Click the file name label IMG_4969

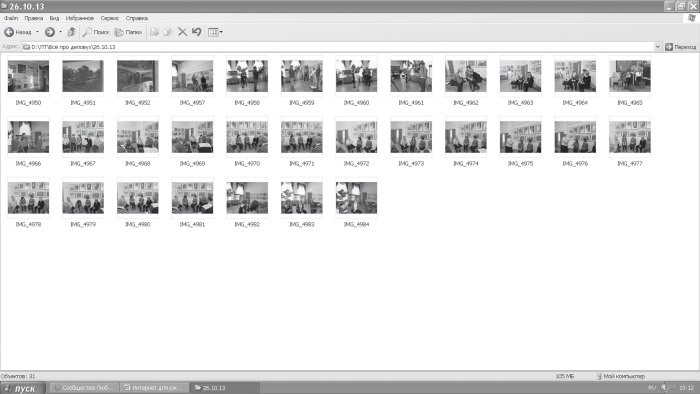coord(192,164)
